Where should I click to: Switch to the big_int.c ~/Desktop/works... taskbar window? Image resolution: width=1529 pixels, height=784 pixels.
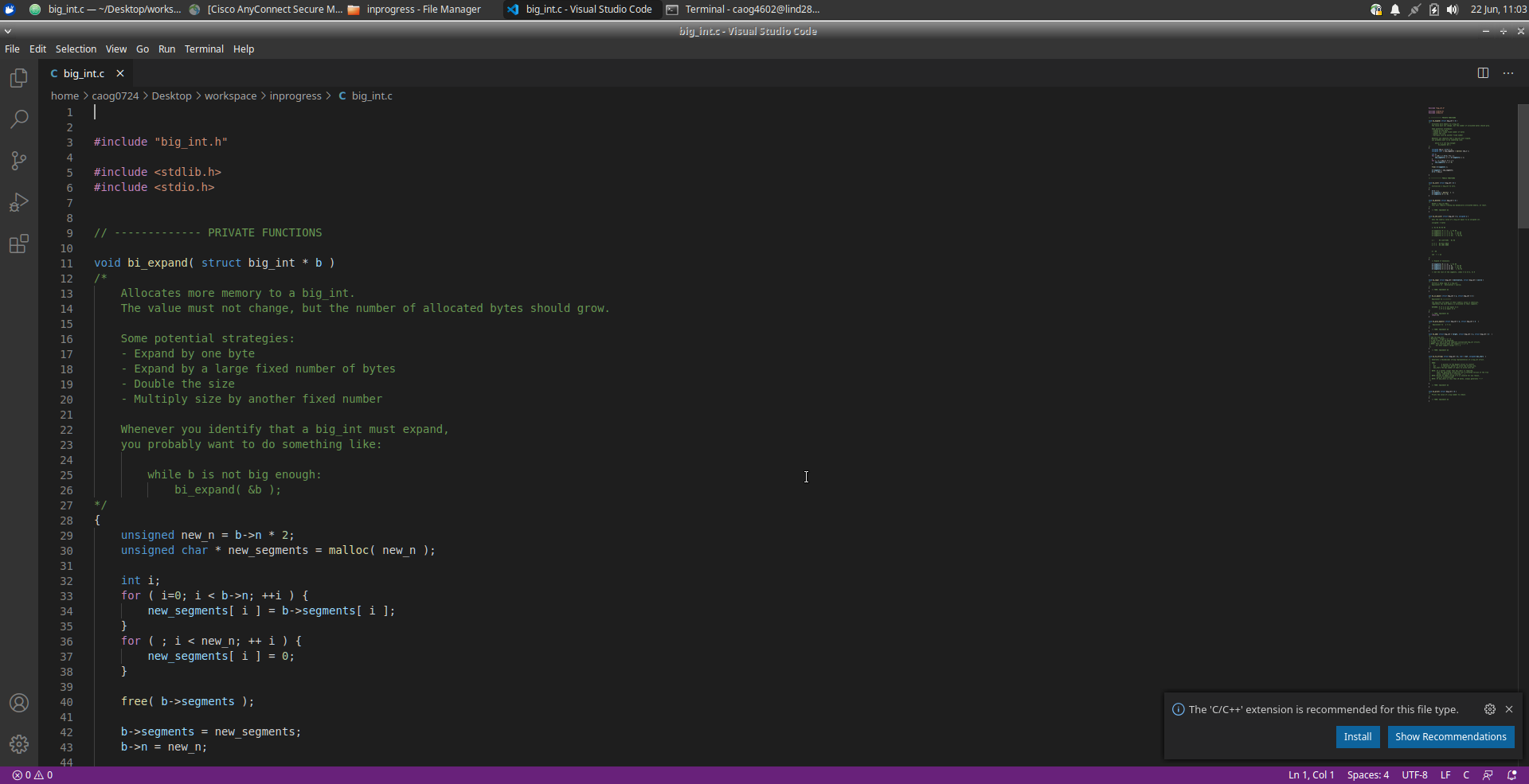tap(105, 10)
